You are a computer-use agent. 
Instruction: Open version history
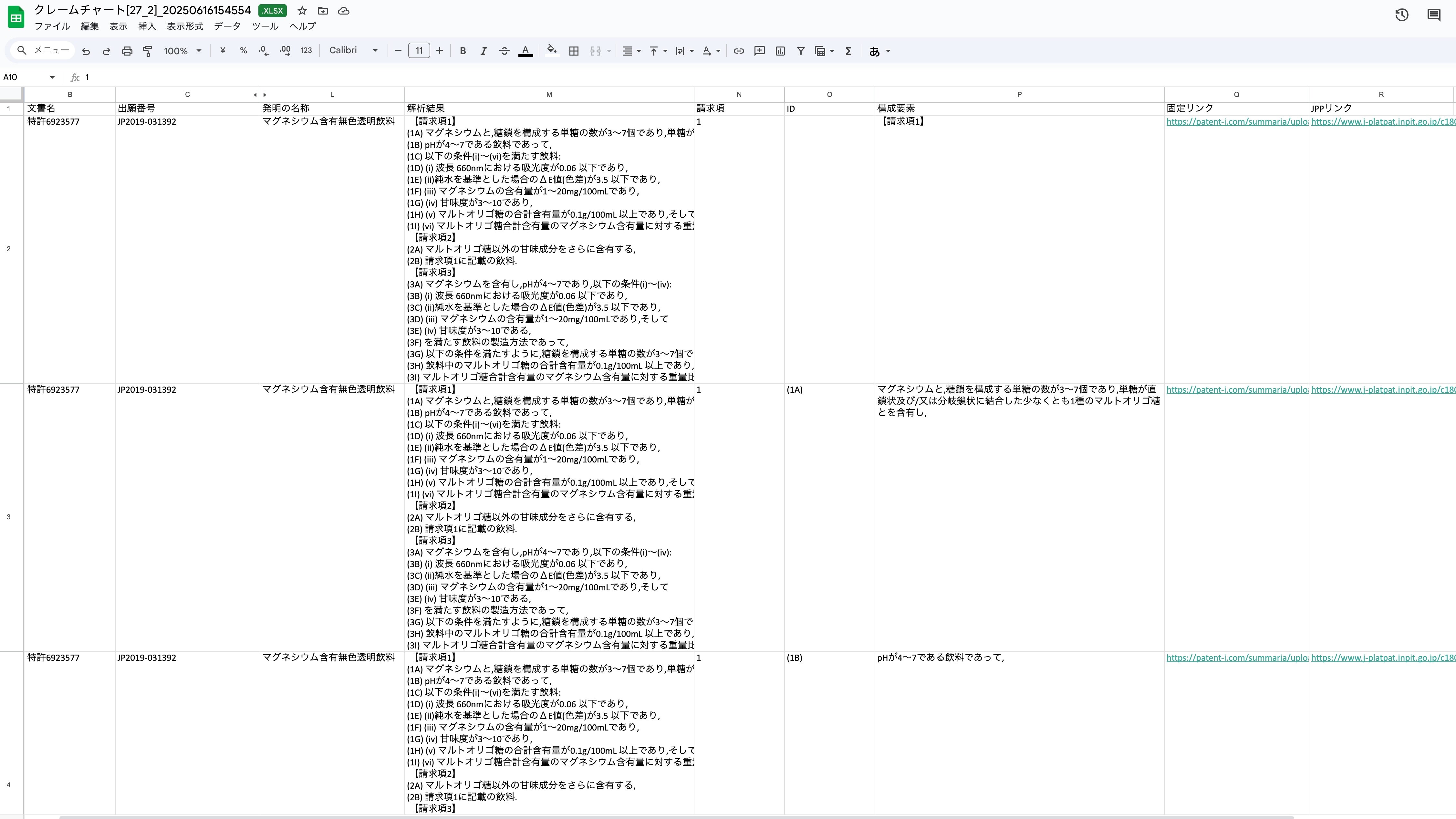[1402, 15]
